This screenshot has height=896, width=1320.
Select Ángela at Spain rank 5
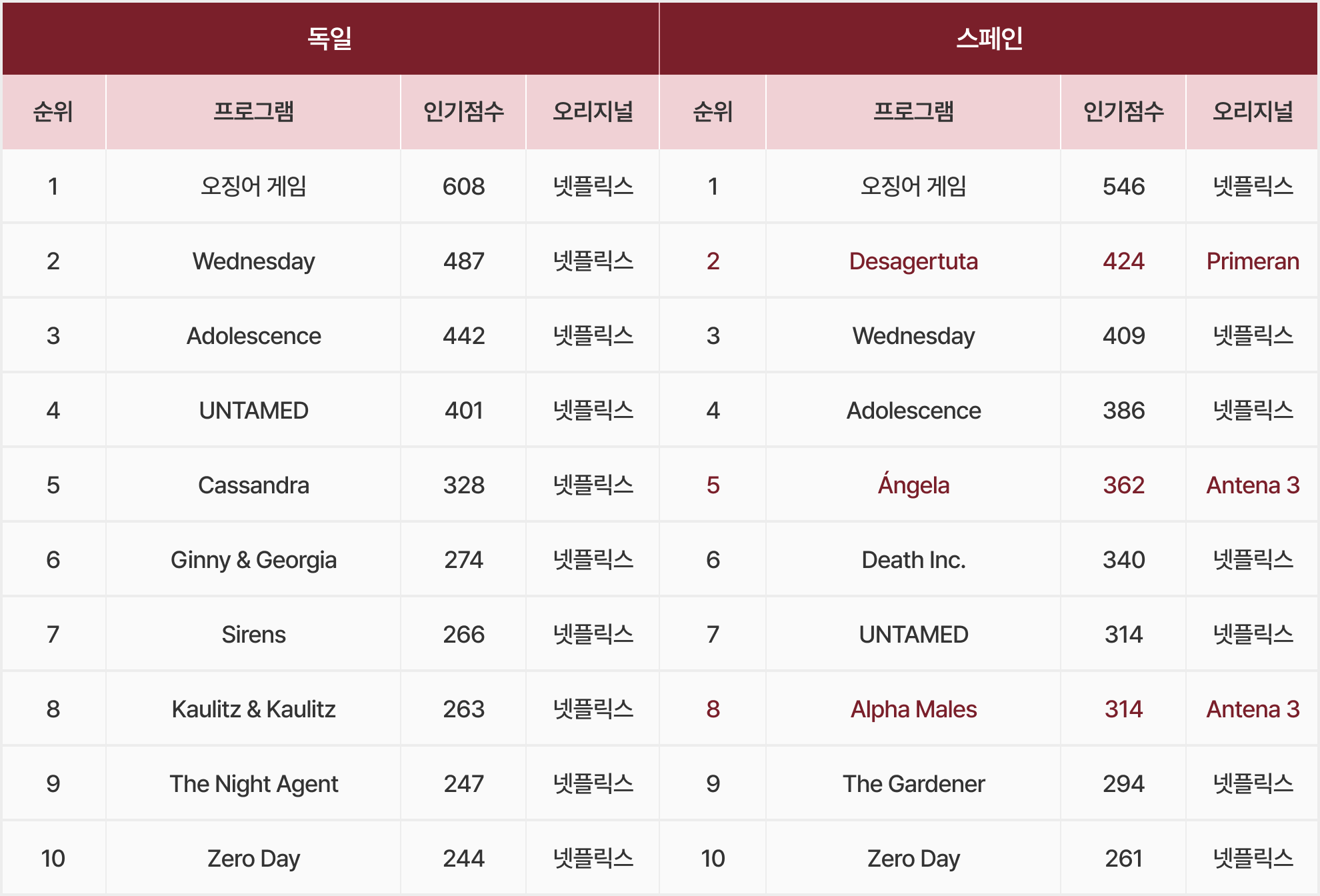[x=913, y=485]
